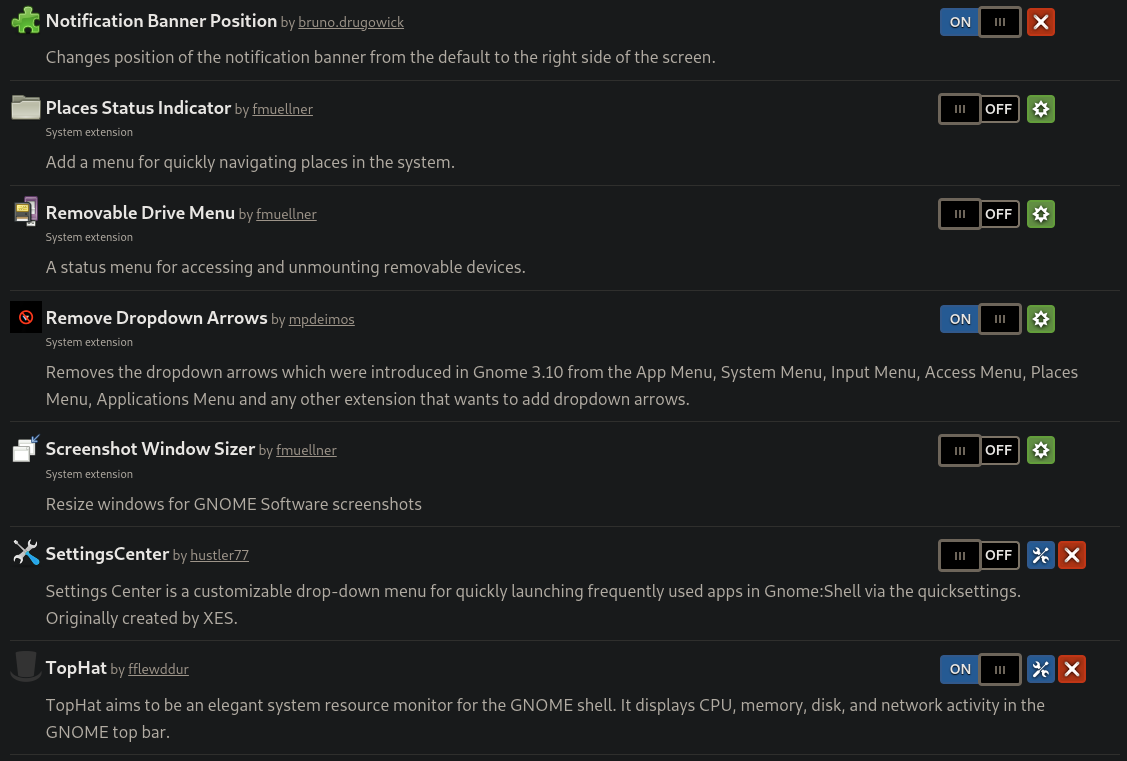
Task: Click the green gear icon for Remove Dropdown Arrows
Action: click(1041, 319)
